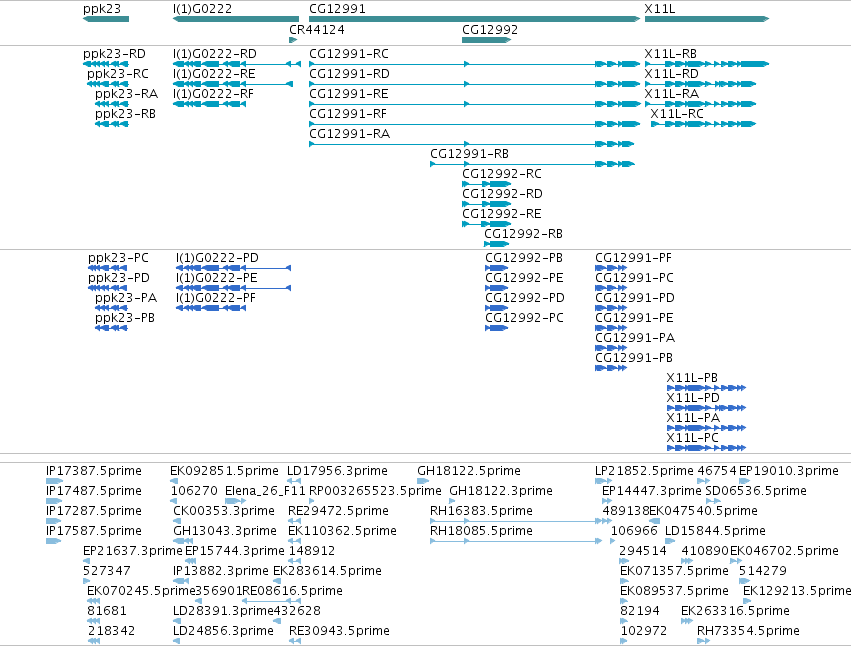Click EST IP17387.5prime
Image resolution: width=851 pixels, height=646 pixels.
(54, 481)
